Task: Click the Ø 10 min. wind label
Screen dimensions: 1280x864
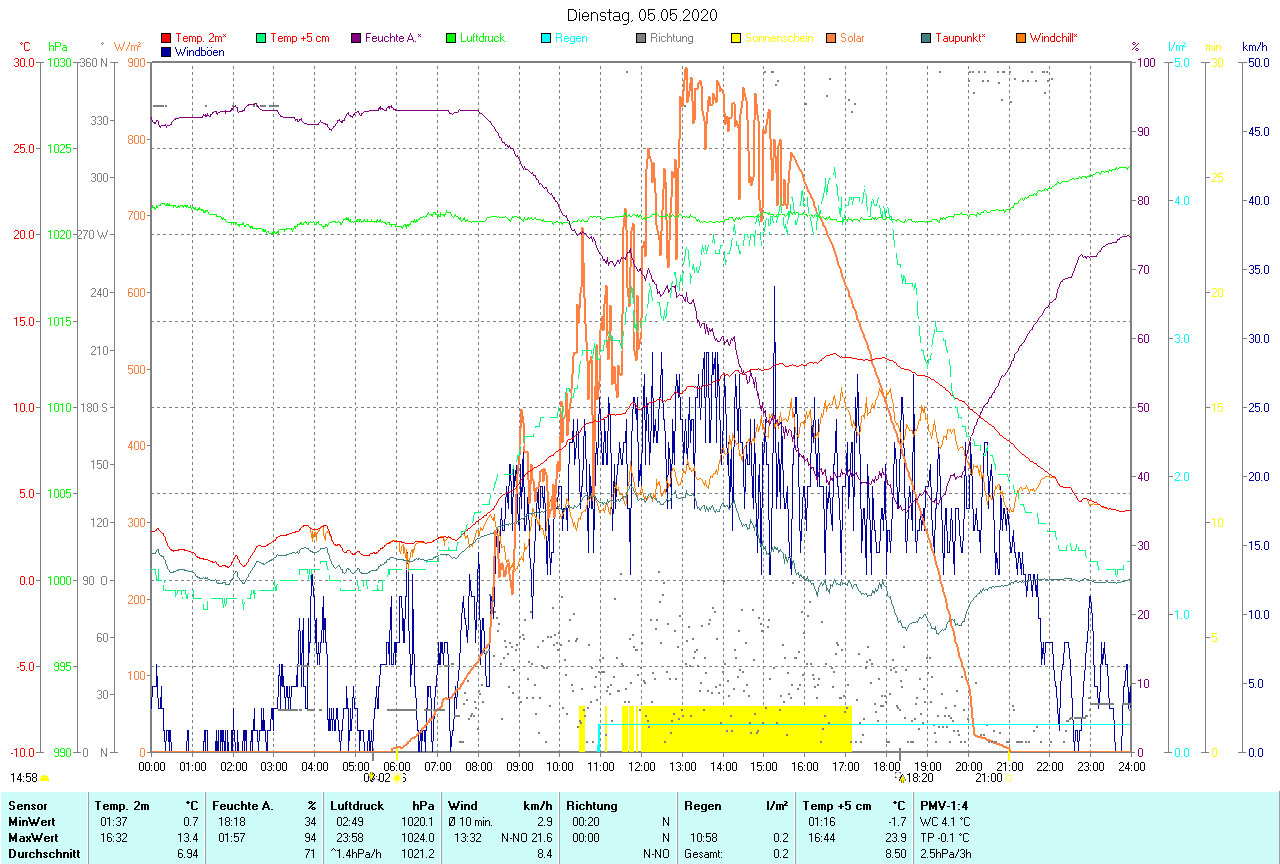Action: click(x=469, y=822)
